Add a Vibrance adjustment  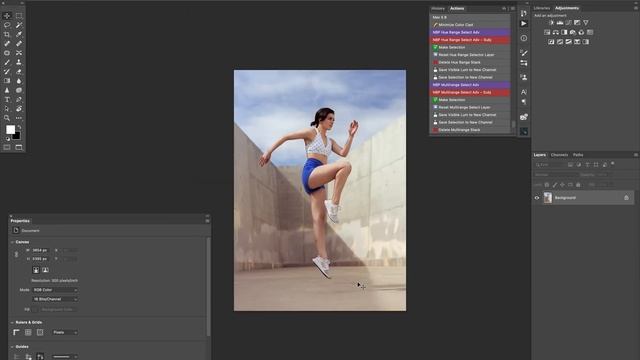(586, 23)
